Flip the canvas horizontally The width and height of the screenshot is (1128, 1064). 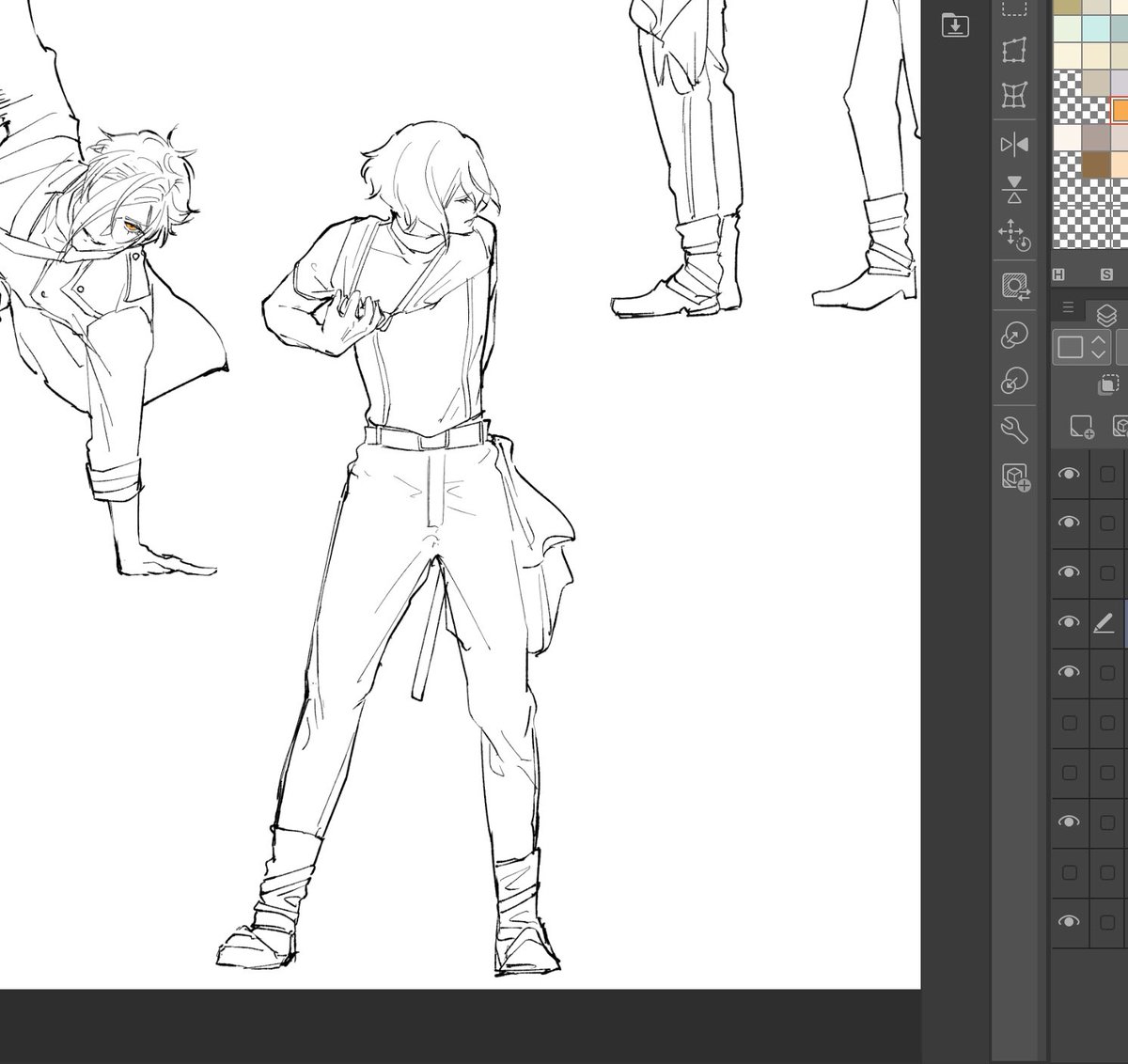pyautogui.click(x=1013, y=145)
